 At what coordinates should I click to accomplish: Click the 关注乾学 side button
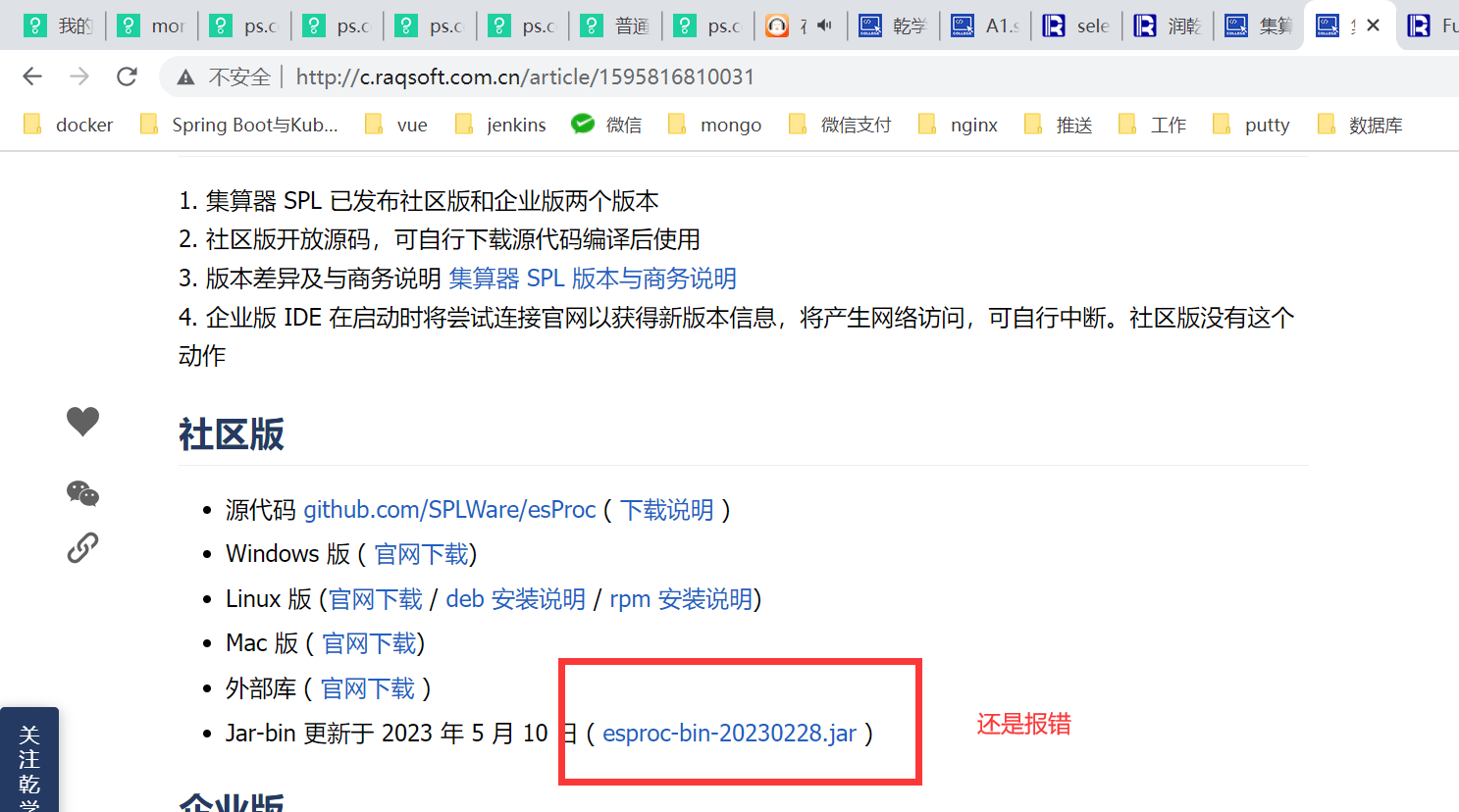pos(29,760)
